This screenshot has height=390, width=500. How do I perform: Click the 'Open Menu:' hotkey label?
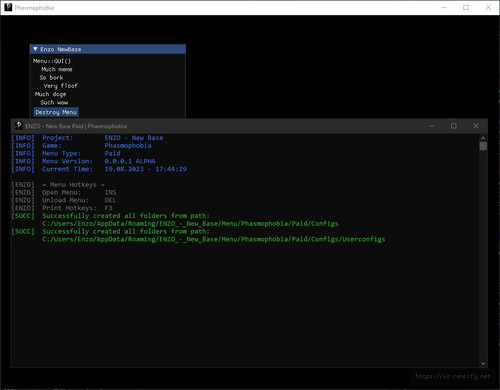click(61, 193)
